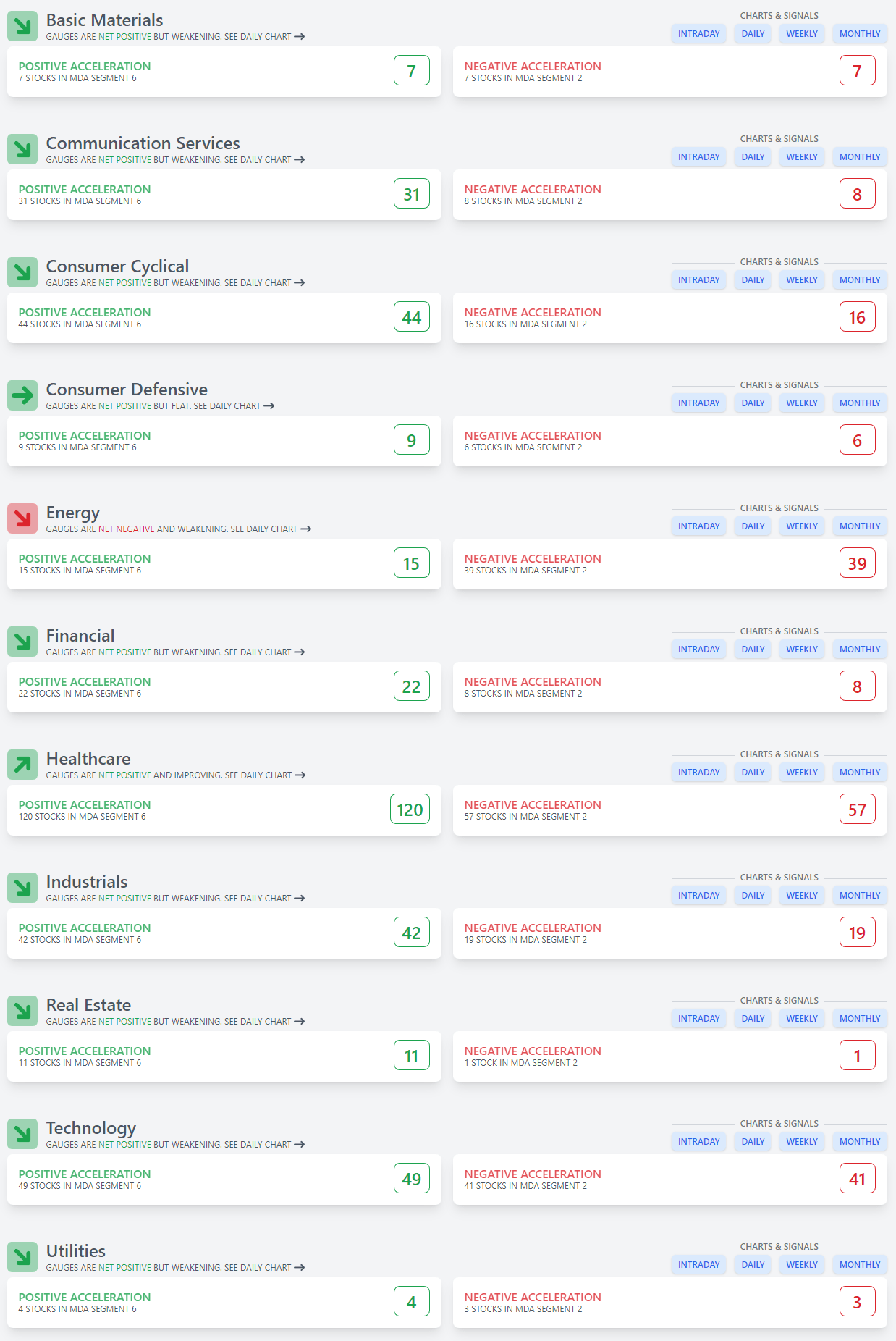Viewport: 896px width, 1341px height.
Task: Click the red Energy downtrend arrow icon
Action: point(22,519)
